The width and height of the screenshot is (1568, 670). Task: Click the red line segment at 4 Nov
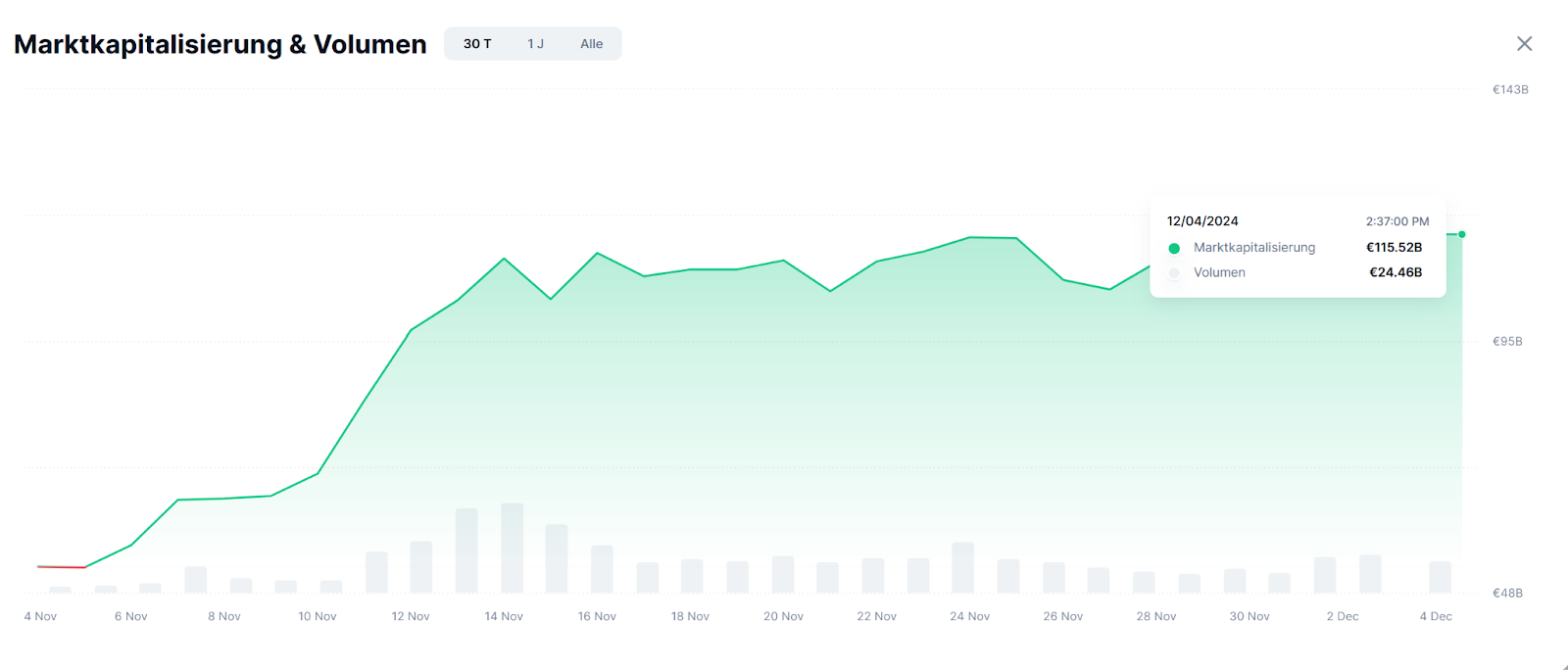click(61, 567)
